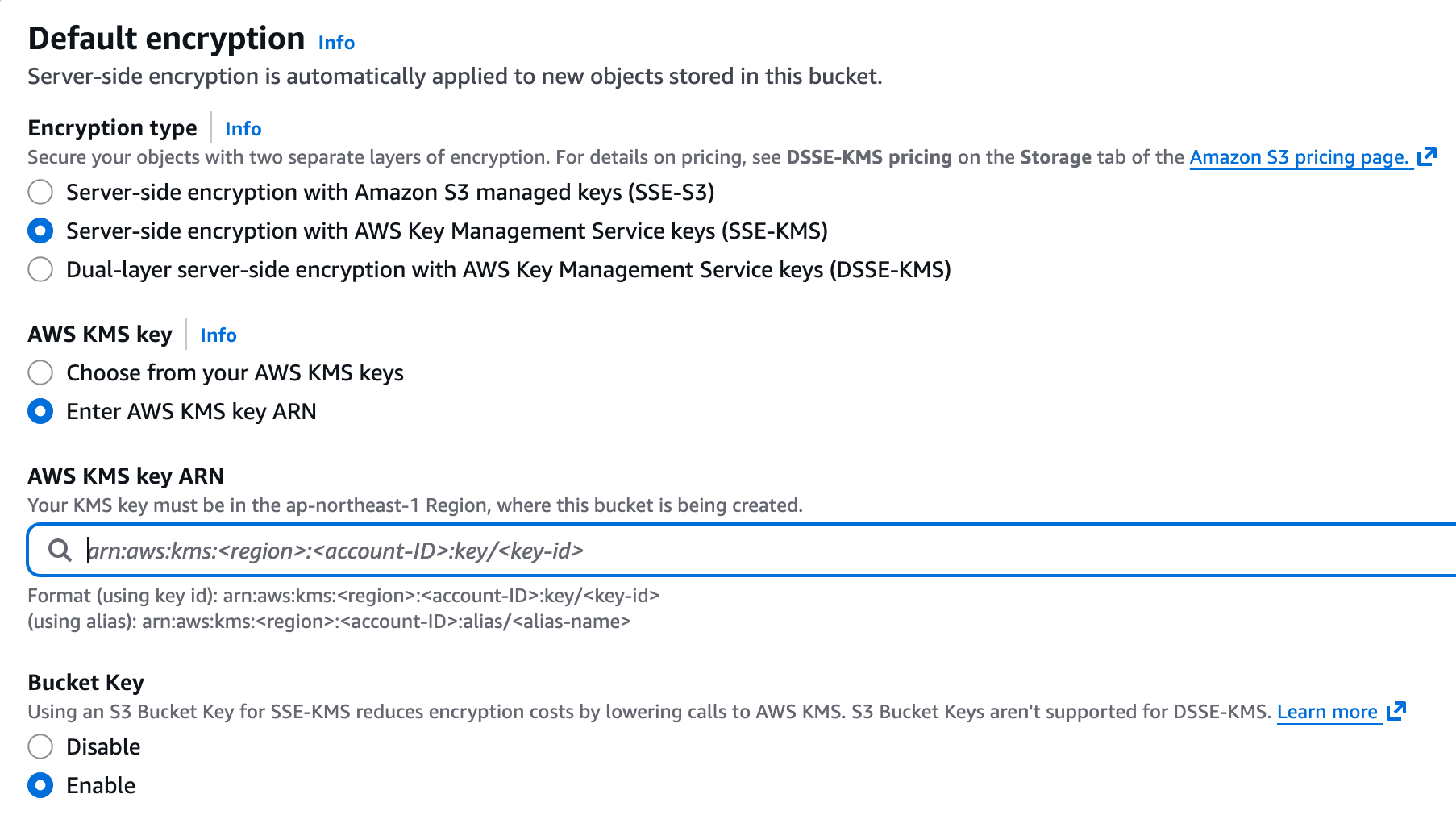
Task: Click the search magnifier icon in the ARN field
Action: coord(60,551)
